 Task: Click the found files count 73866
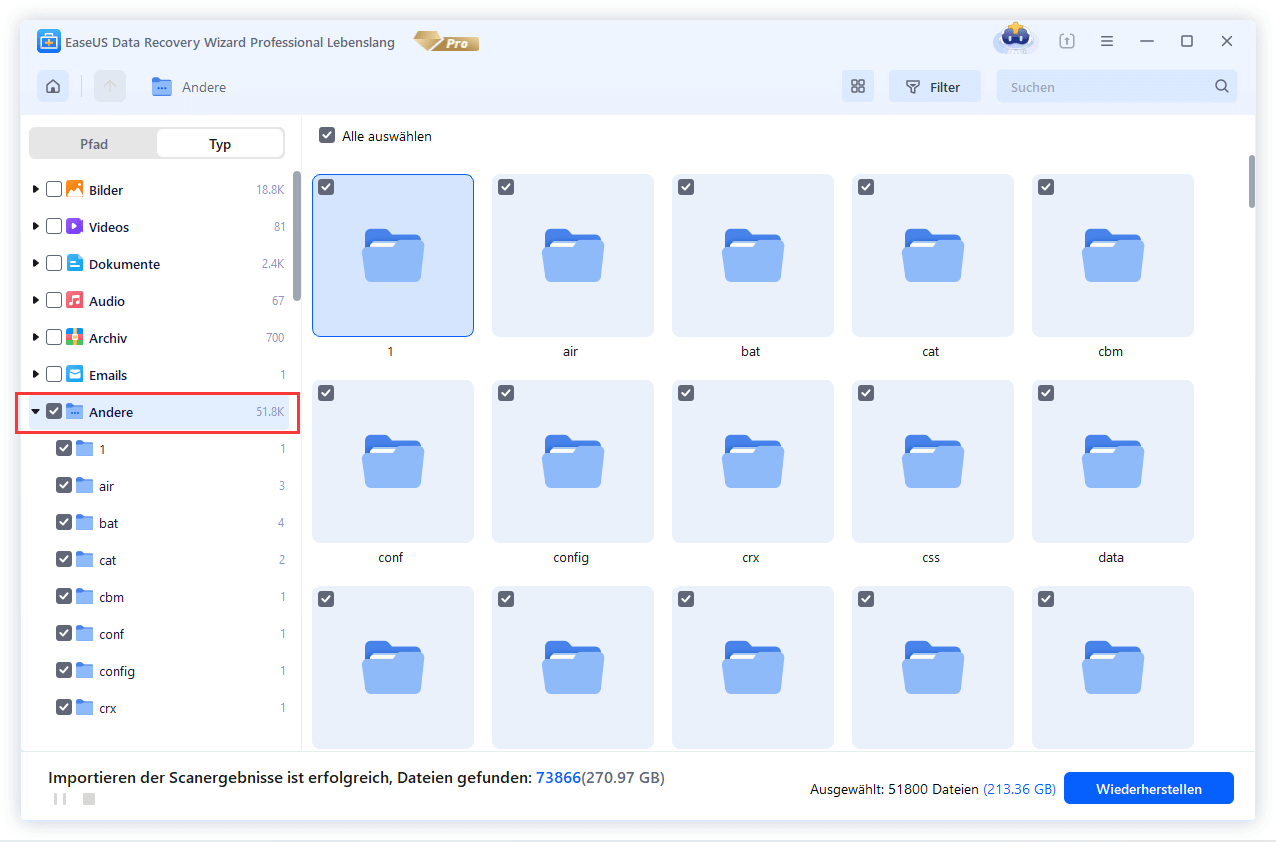click(558, 777)
